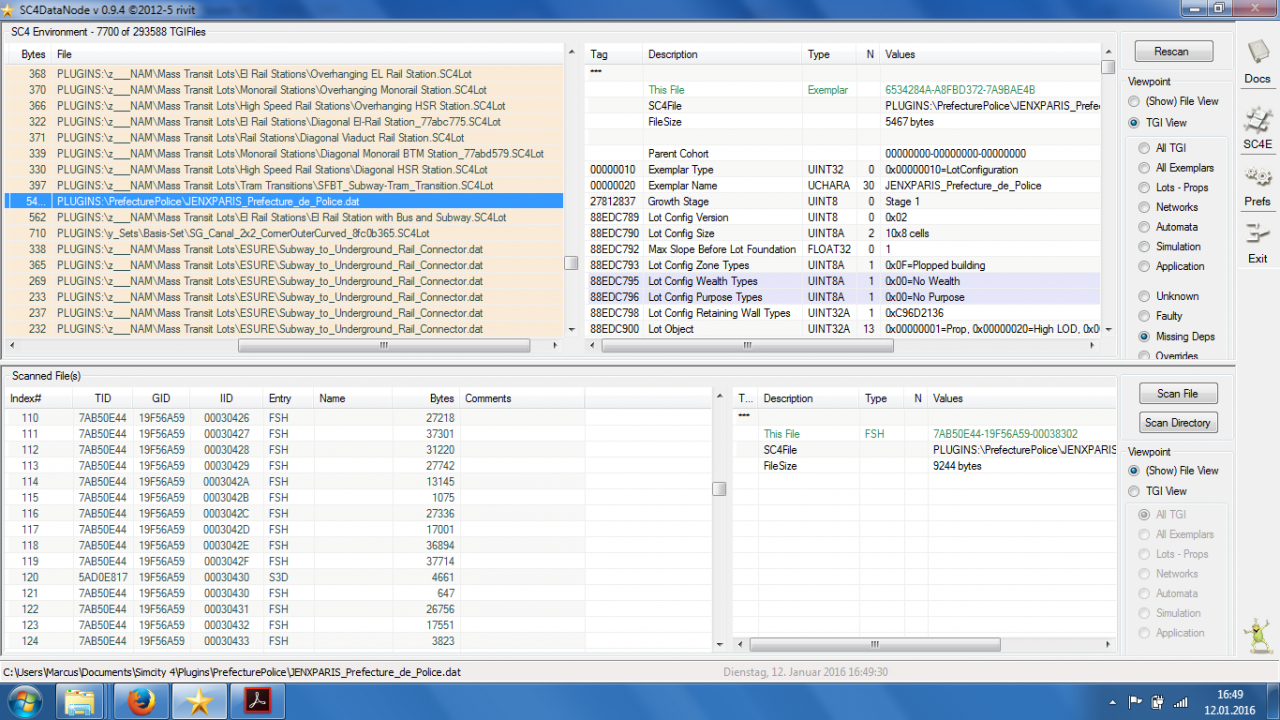Screen dimensions: 1280x720
Task: Click the file list horizontal scrollbar thumb
Action: coord(383,346)
